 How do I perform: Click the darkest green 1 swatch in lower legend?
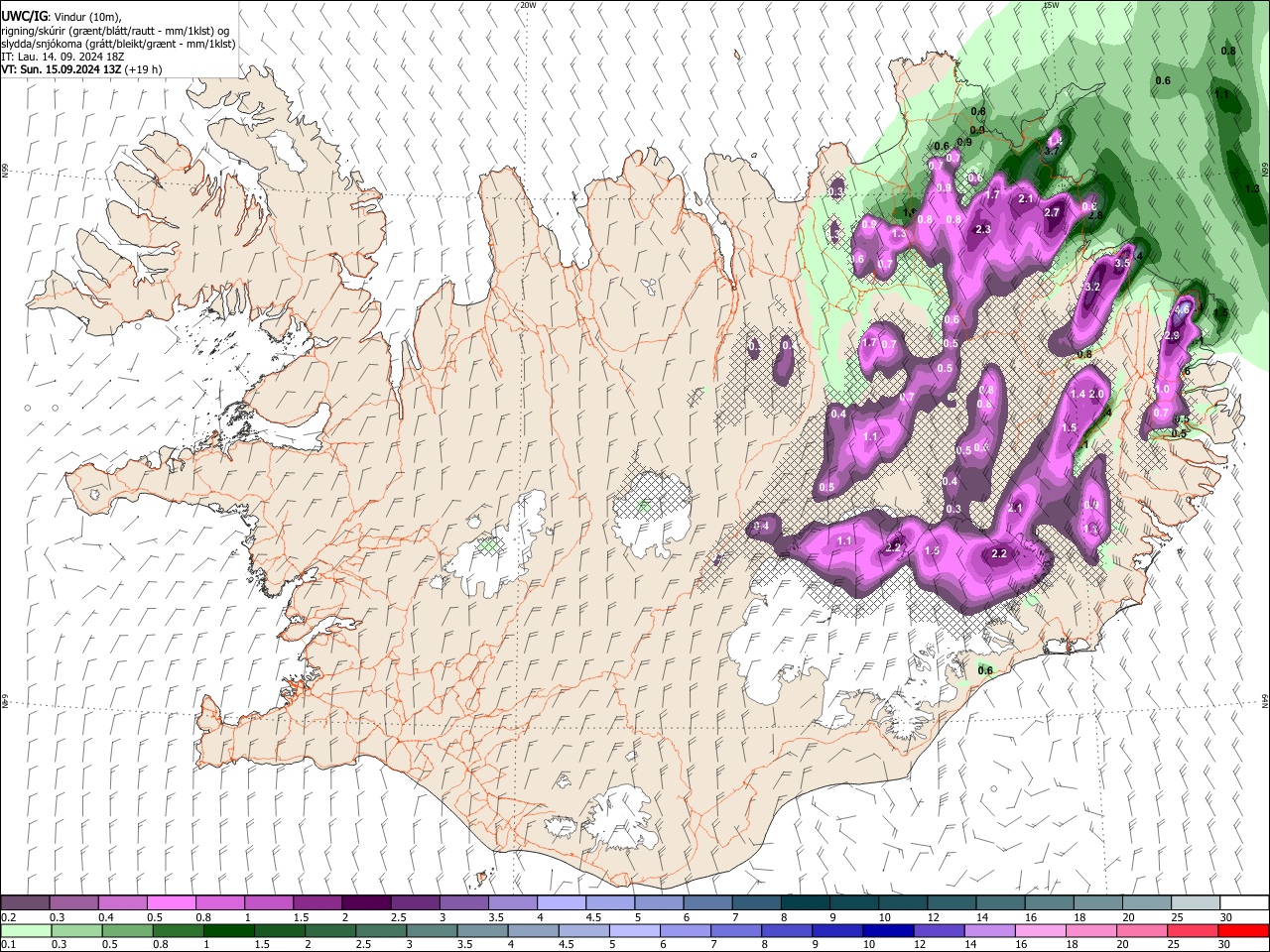[x=230, y=931]
